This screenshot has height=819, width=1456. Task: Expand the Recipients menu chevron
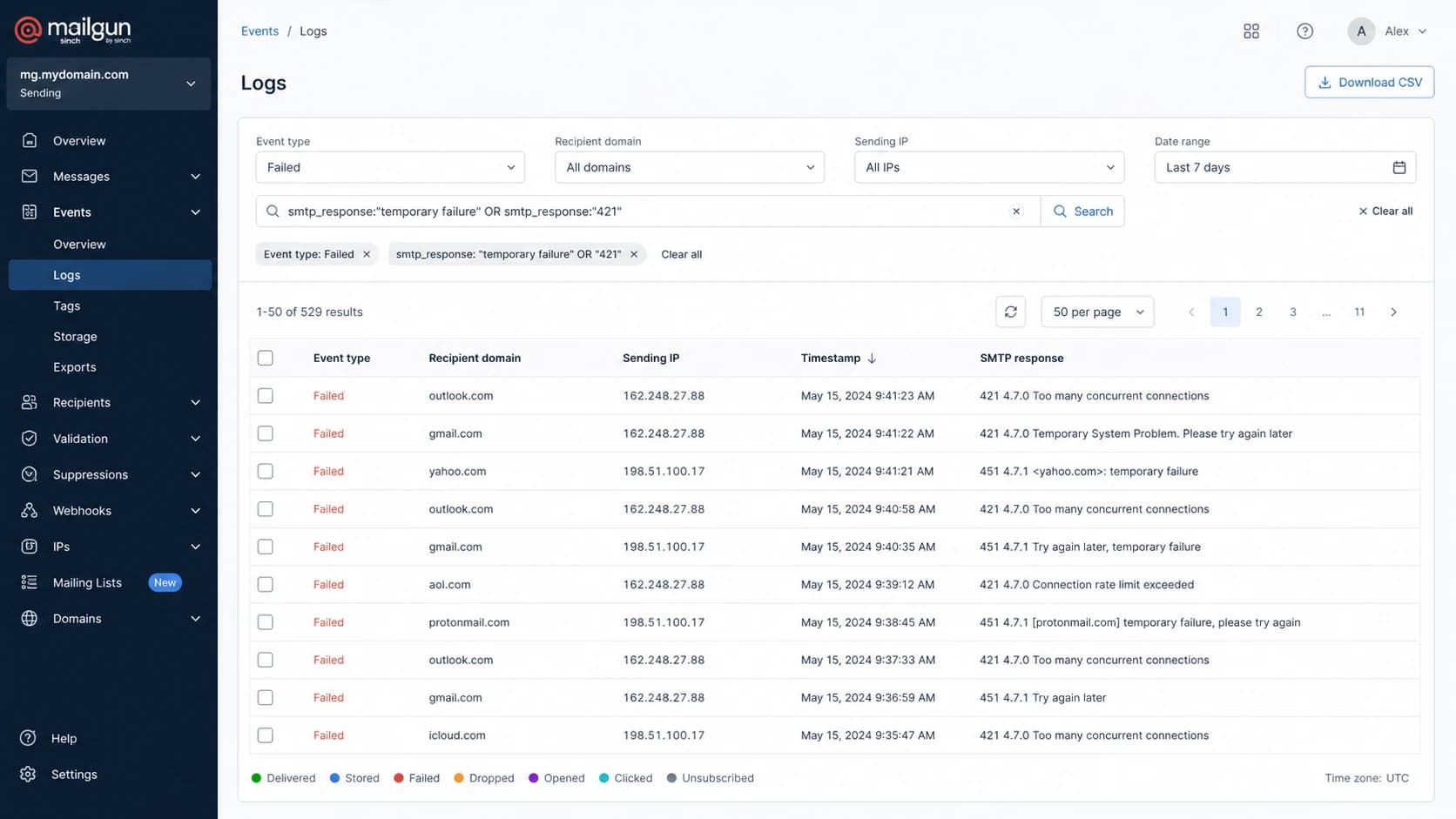(195, 403)
